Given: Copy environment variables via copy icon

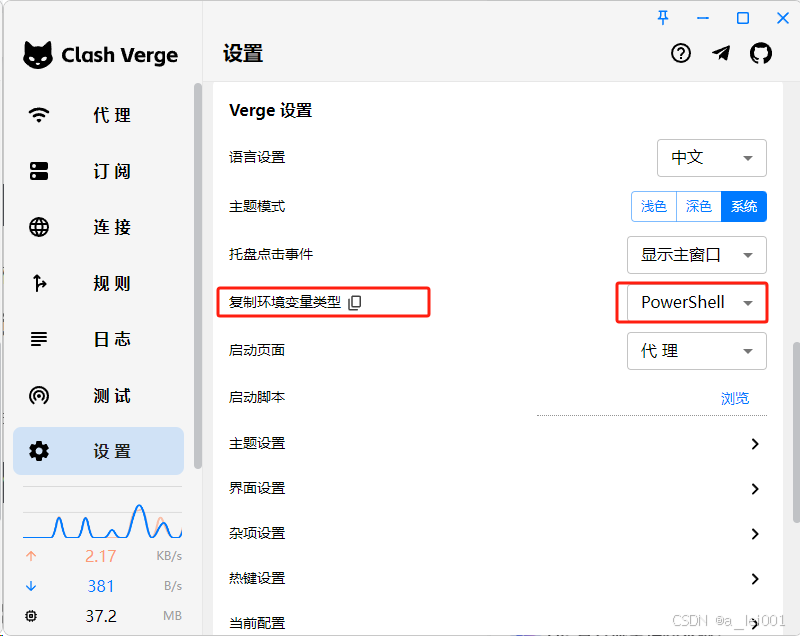Looking at the screenshot, I should click(x=355, y=302).
